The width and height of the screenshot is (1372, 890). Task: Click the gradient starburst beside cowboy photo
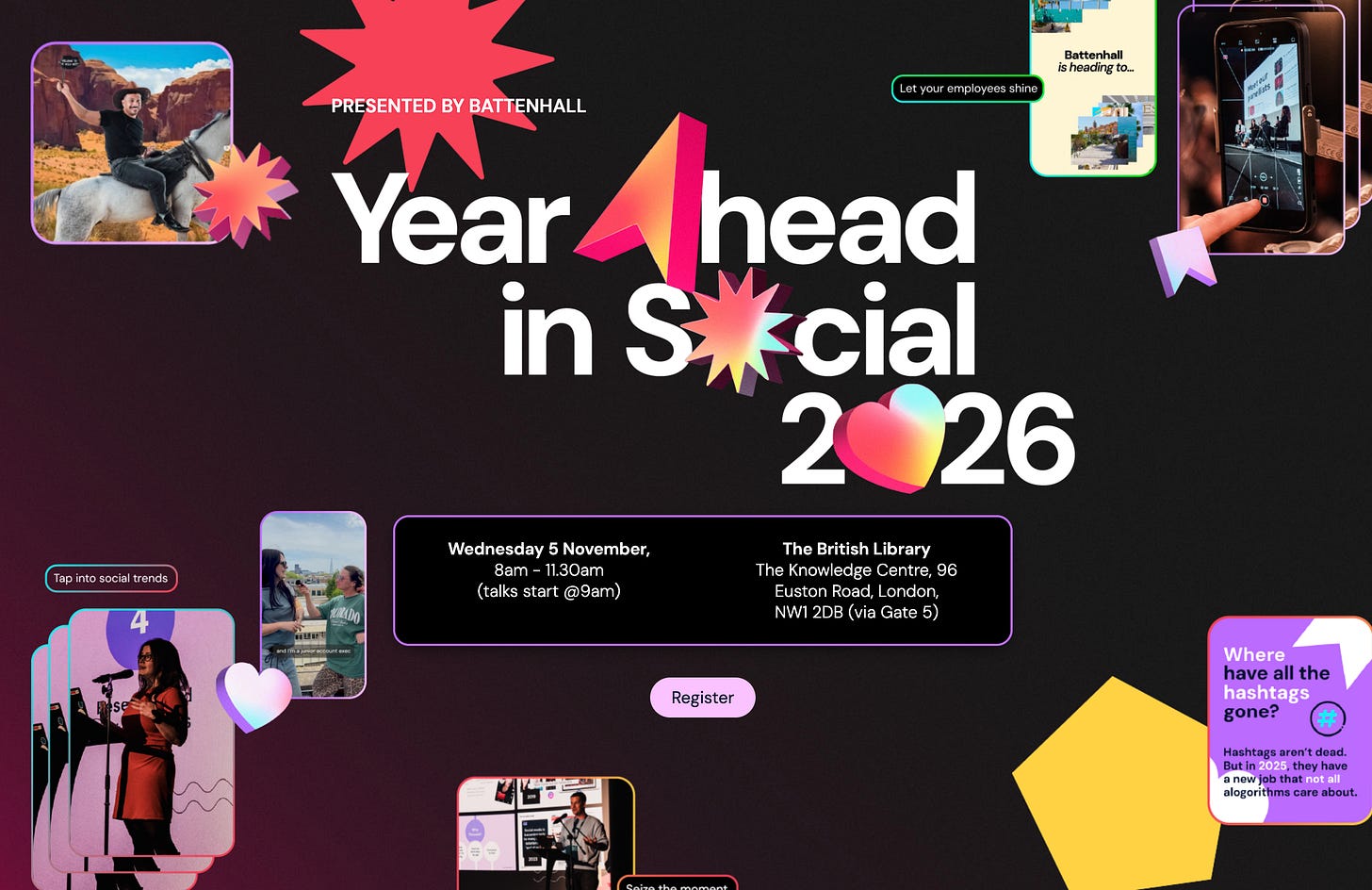(x=243, y=195)
